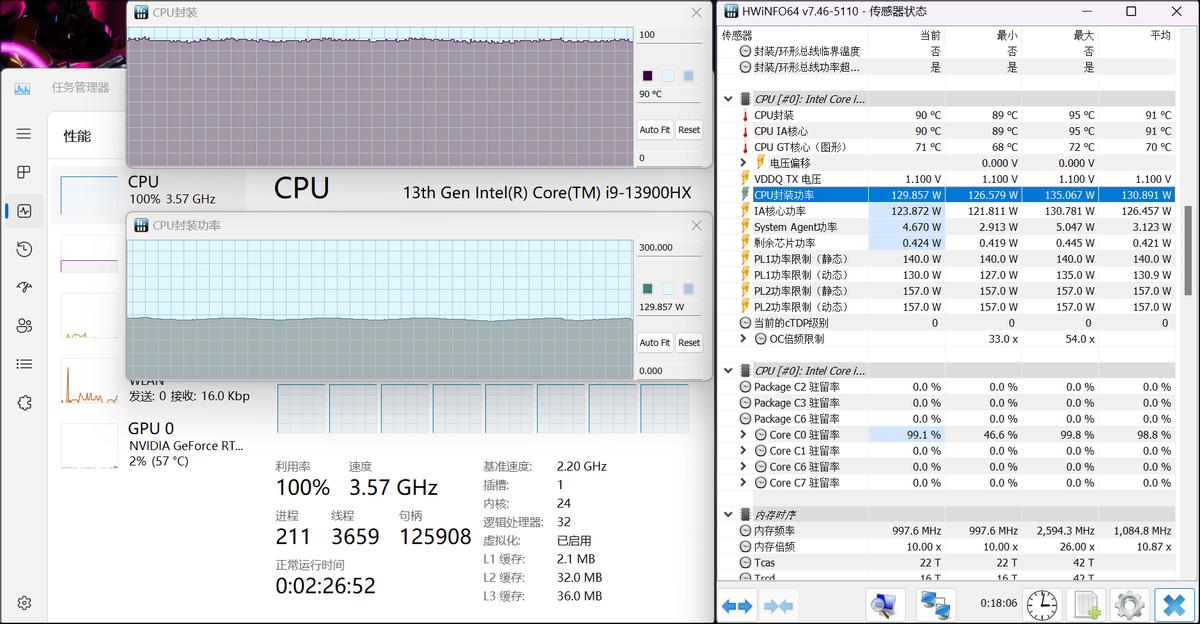
Task: Collapse the second CPU [#0] Intel Core section
Action: point(728,371)
